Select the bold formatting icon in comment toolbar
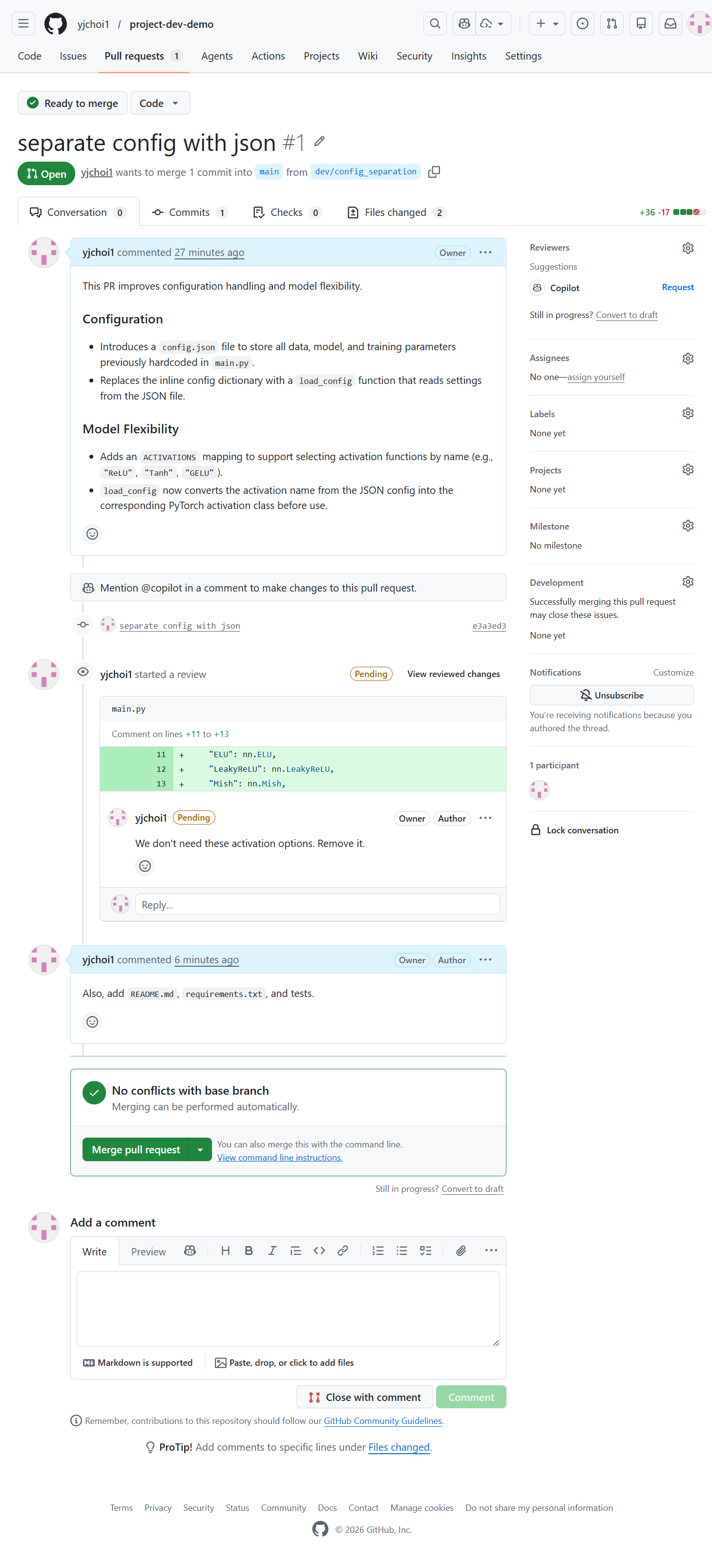Image resolution: width=712 pixels, height=1568 pixels. point(249,1251)
